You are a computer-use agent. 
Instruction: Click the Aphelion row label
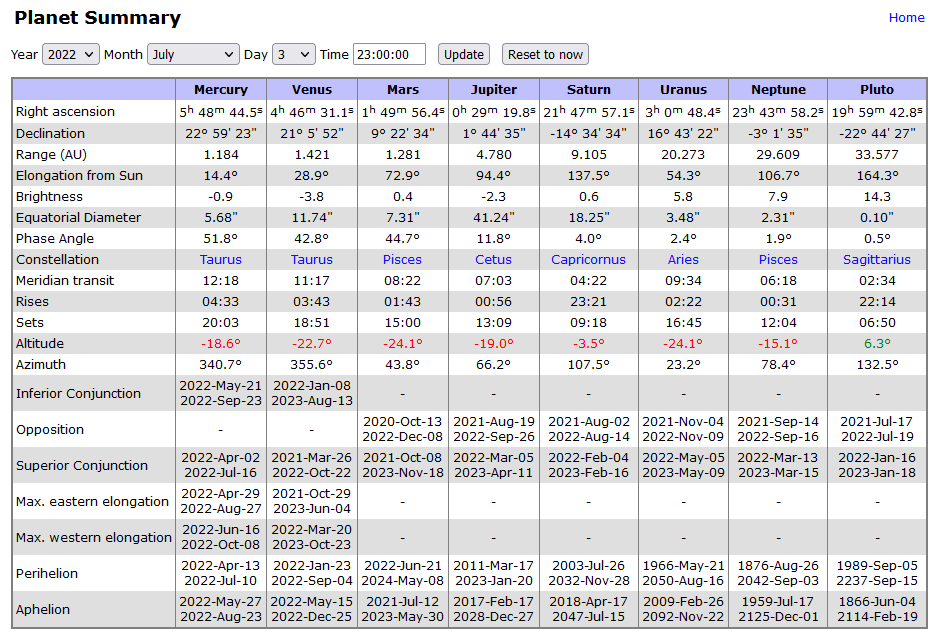click(x=43, y=610)
